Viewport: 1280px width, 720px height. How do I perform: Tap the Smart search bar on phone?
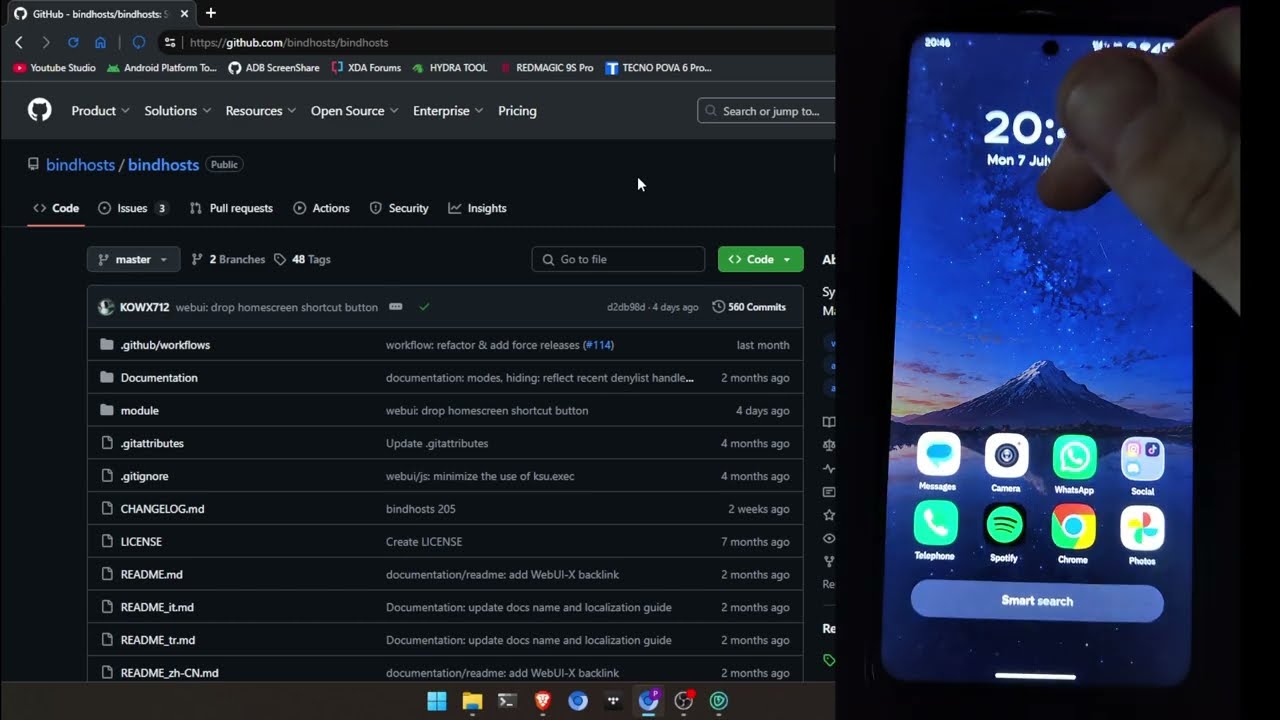click(x=1037, y=601)
